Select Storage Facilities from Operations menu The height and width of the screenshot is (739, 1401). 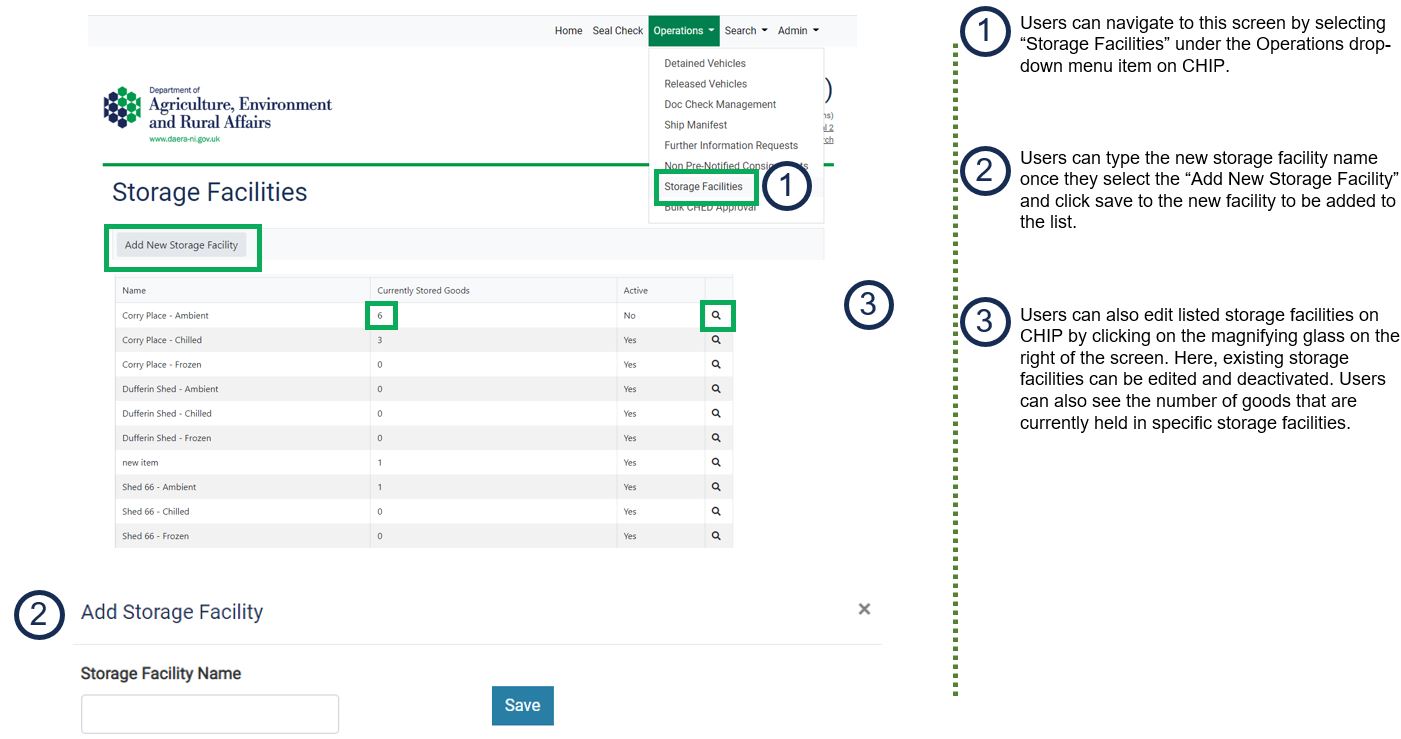(703, 187)
